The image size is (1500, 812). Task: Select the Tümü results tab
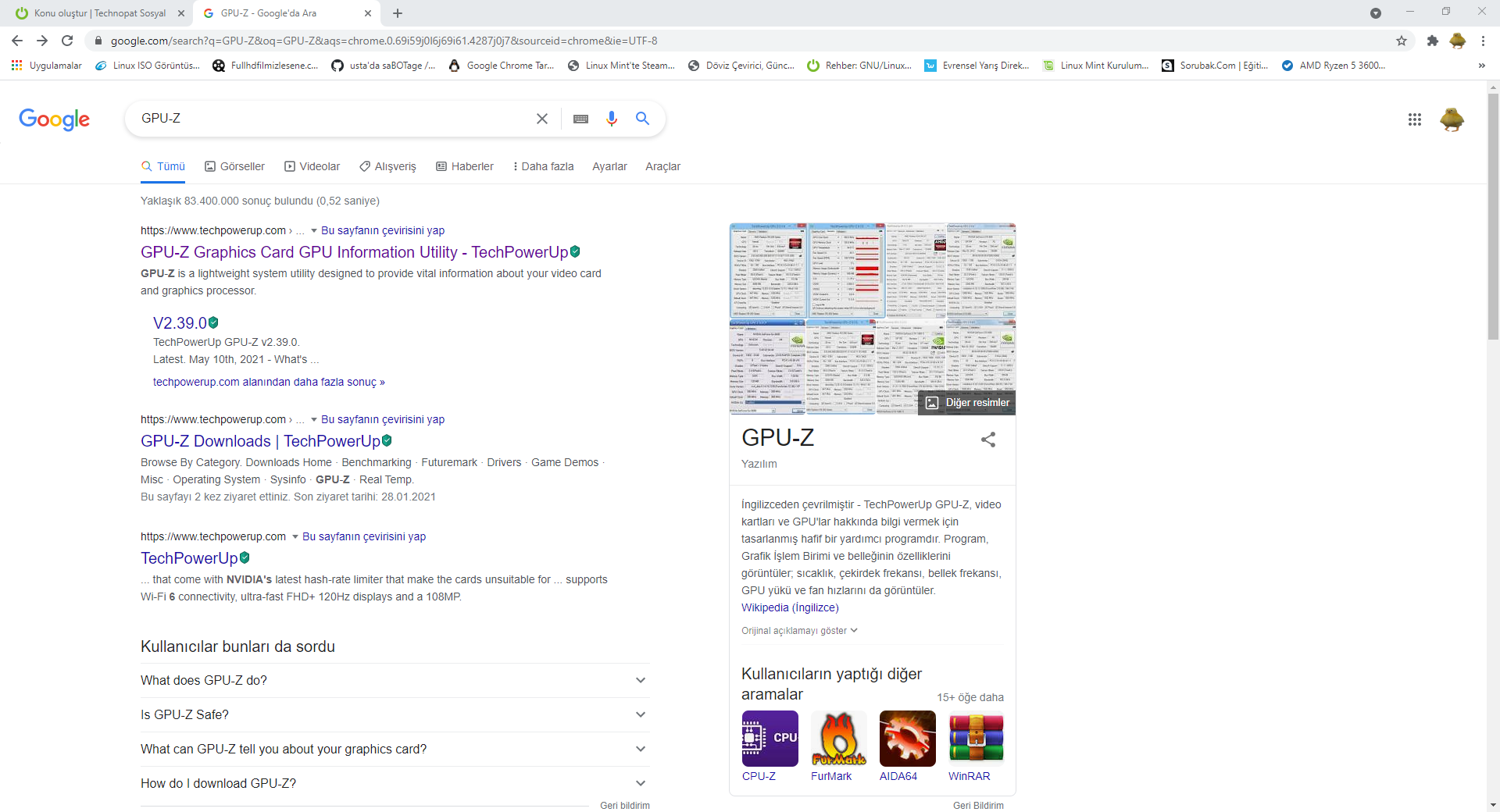(x=163, y=166)
